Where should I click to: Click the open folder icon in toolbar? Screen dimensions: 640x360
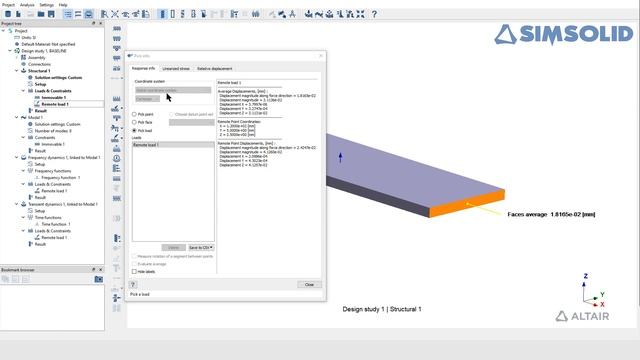(41, 14)
